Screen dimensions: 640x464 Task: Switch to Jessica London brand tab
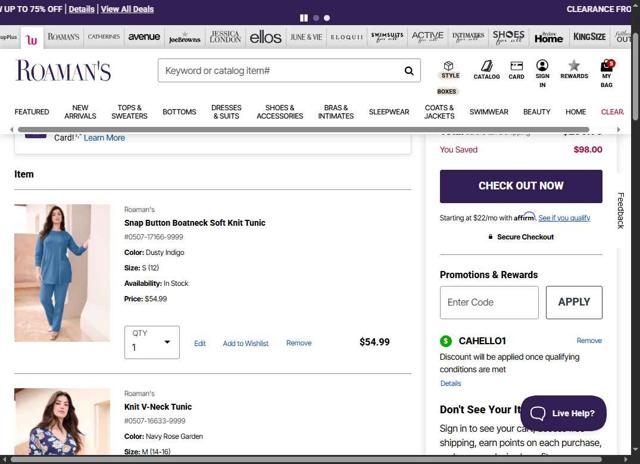tap(225, 37)
